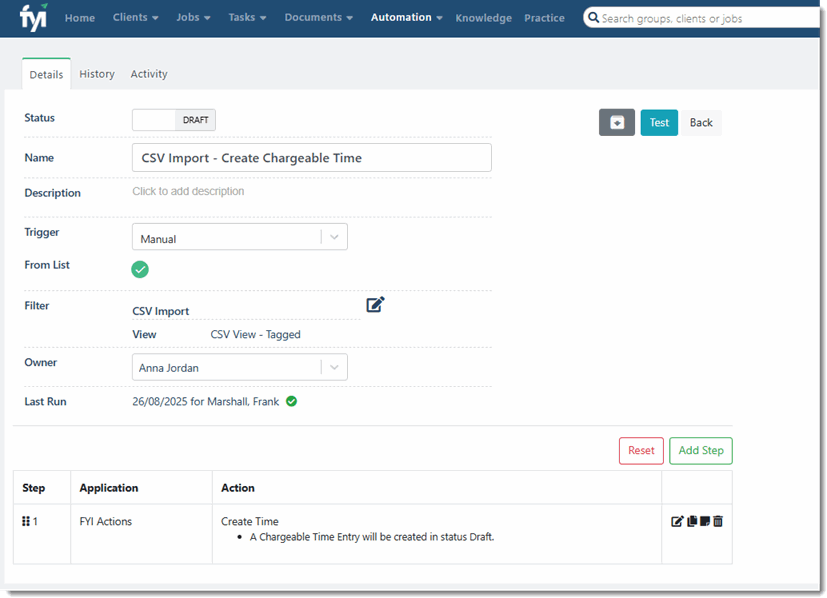Expand the Automation menu
The image size is (827, 598).
point(407,17)
